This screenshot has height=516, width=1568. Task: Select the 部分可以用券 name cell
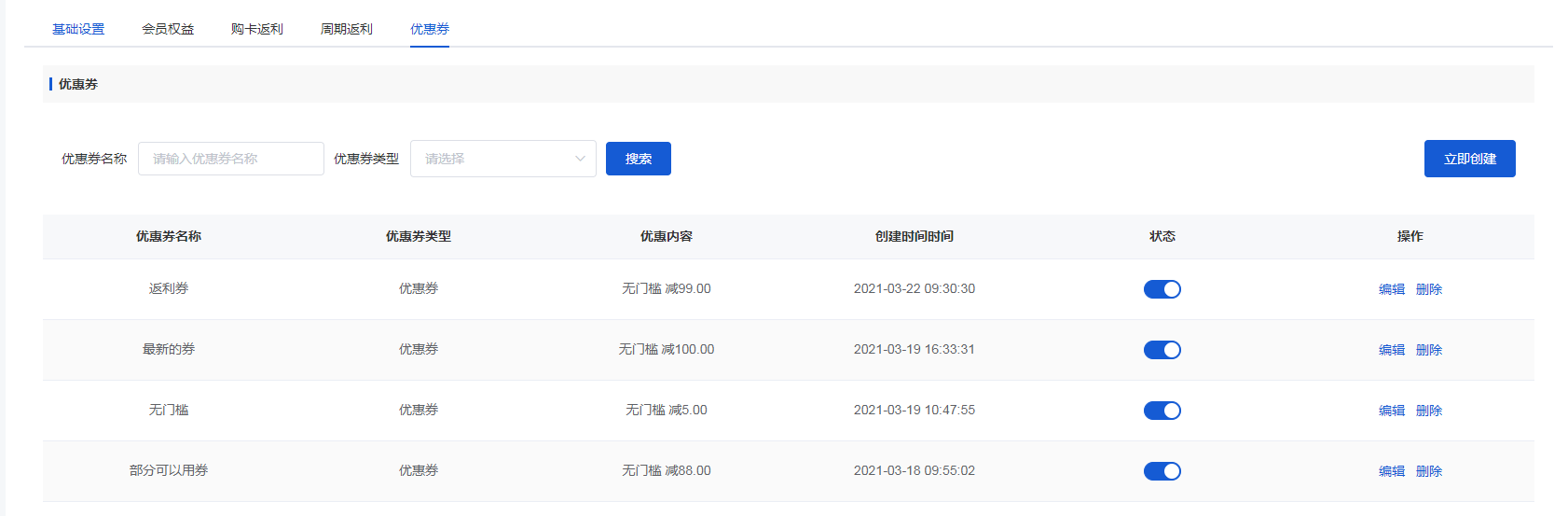click(x=169, y=470)
